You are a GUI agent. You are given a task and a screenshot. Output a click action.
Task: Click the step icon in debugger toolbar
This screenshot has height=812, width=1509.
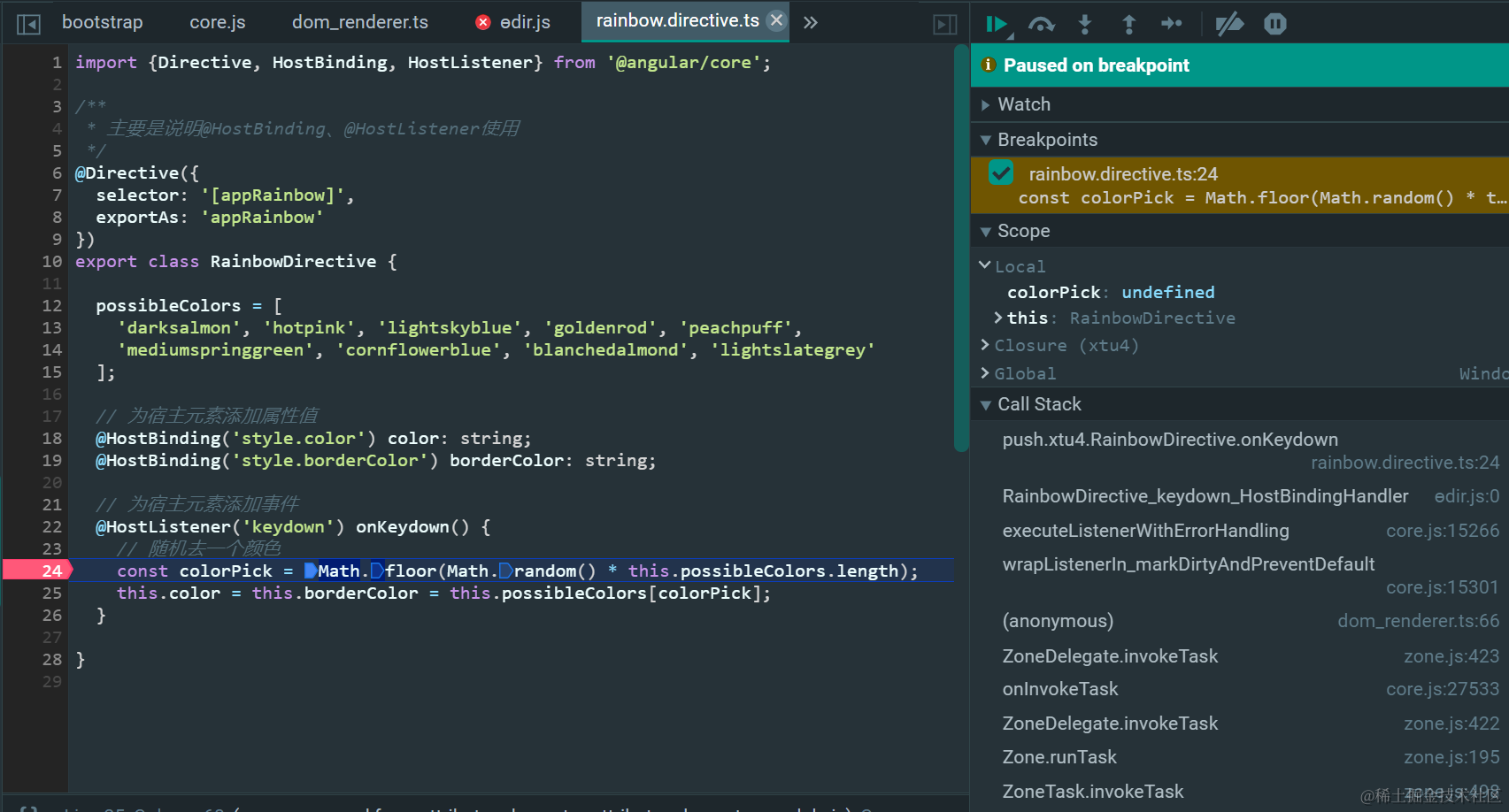1172,24
